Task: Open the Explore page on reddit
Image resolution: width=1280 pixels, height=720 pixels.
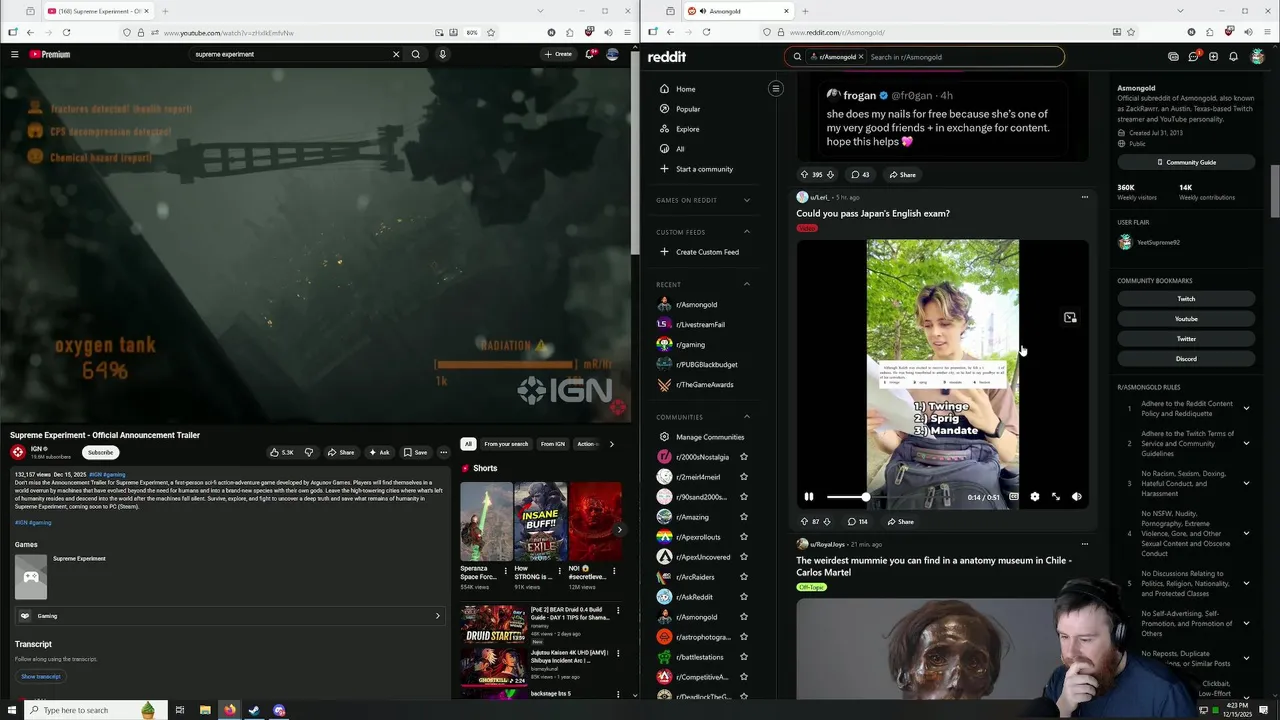Action: (x=688, y=129)
